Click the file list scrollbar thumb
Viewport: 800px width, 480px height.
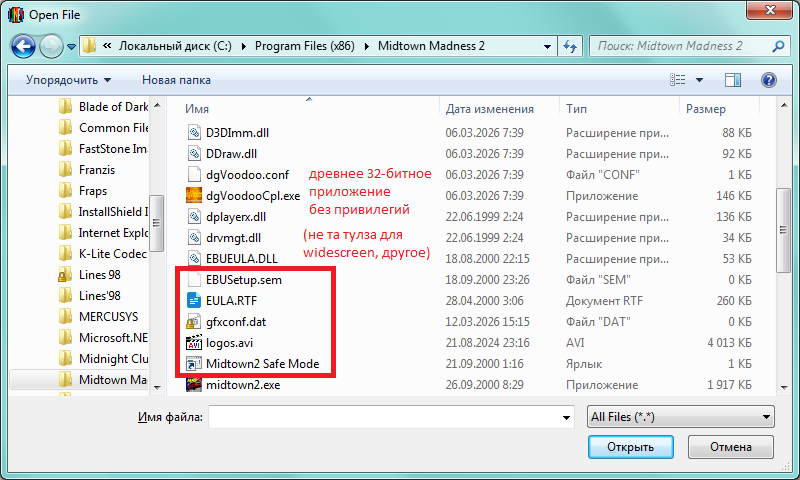tap(784, 231)
